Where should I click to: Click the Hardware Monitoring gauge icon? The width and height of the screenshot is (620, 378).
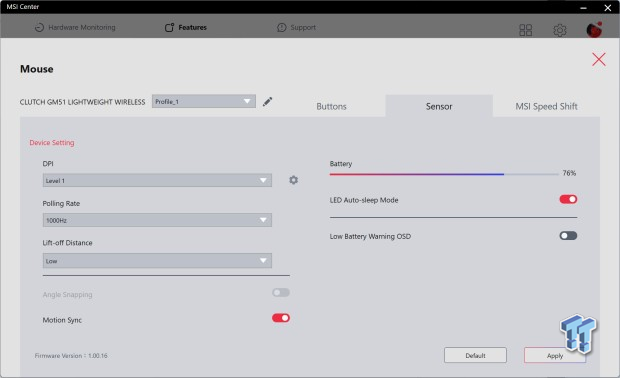(39, 27)
